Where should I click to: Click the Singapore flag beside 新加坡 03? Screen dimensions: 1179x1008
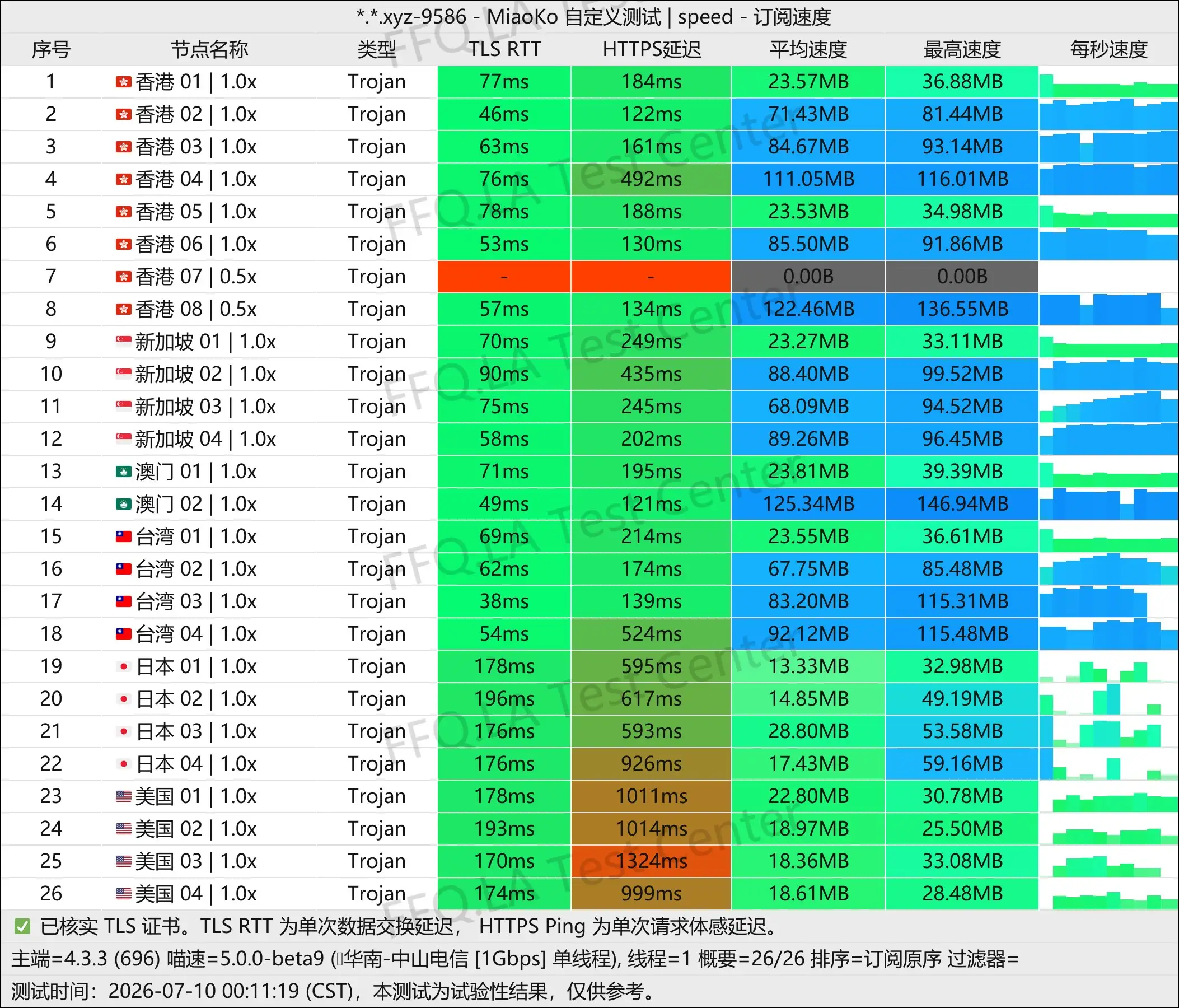[x=124, y=407]
